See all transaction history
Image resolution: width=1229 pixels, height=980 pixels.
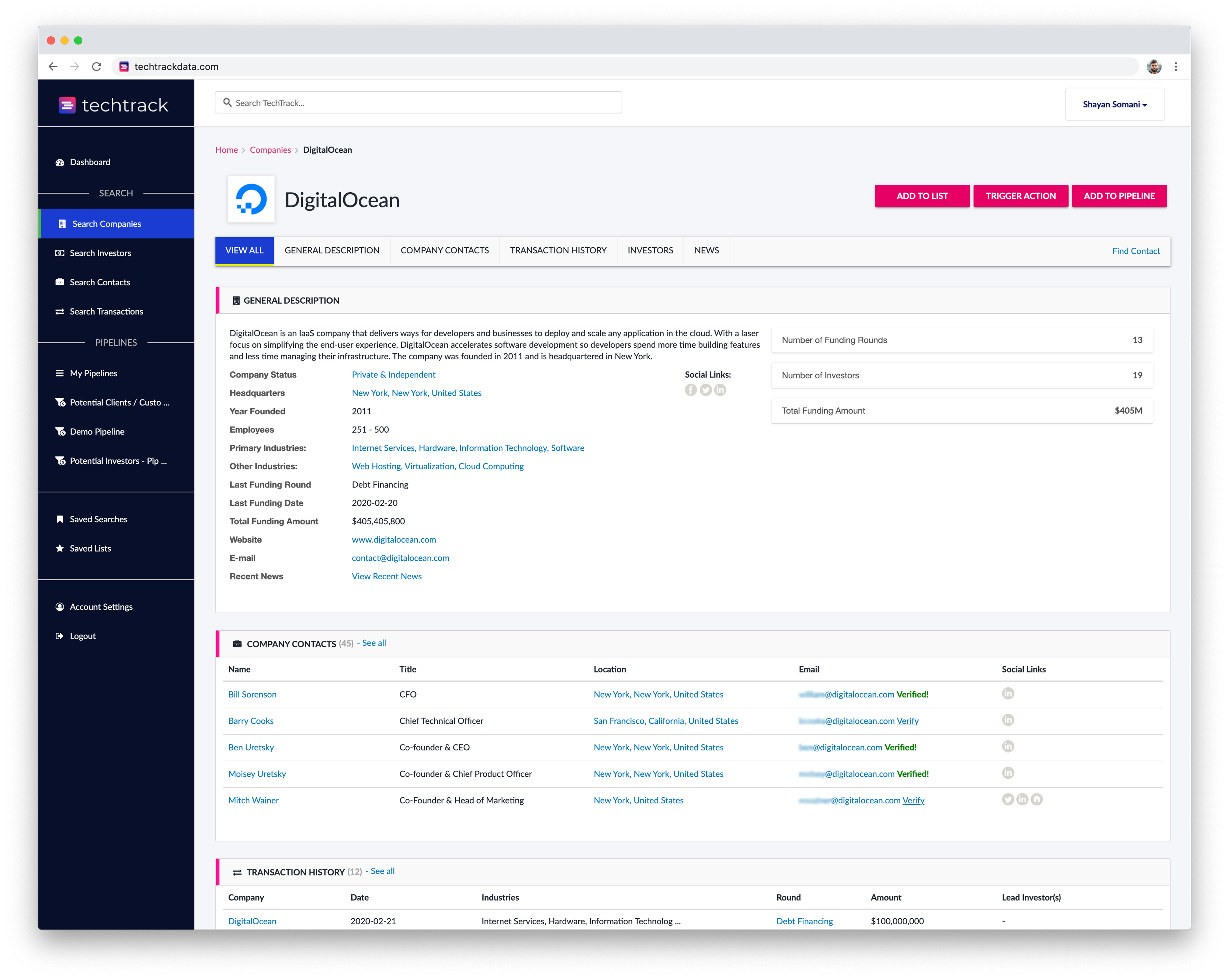[x=383, y=871]
